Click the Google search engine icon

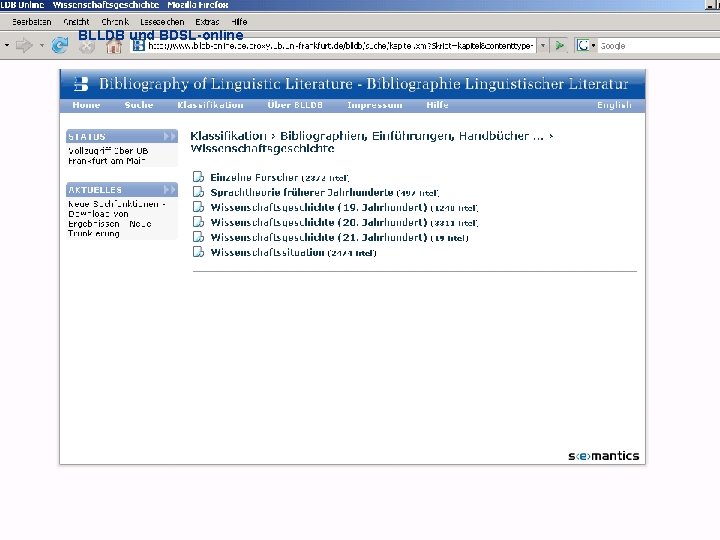pos(583,45)
